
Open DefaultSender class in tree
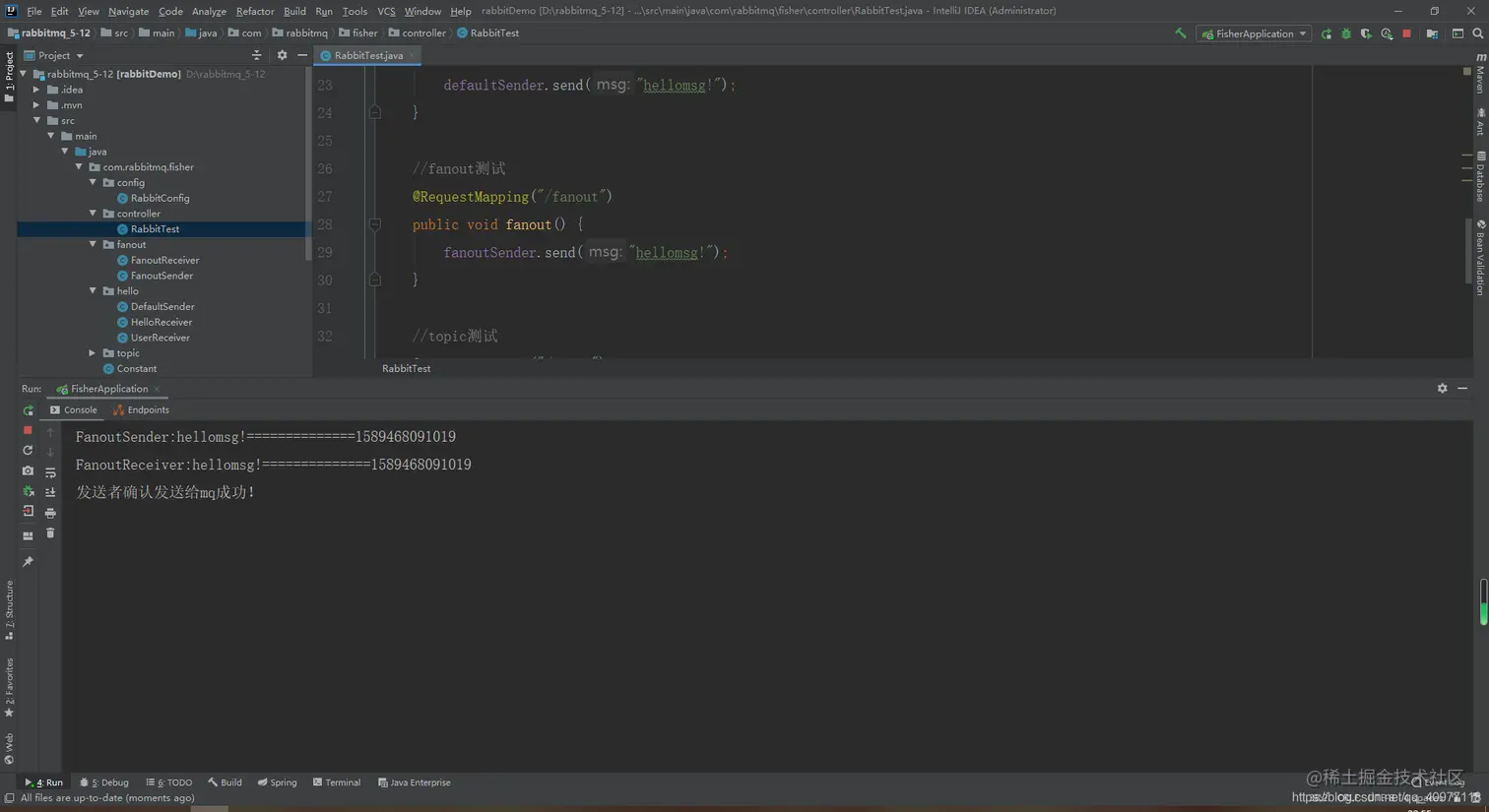(156, 307)
